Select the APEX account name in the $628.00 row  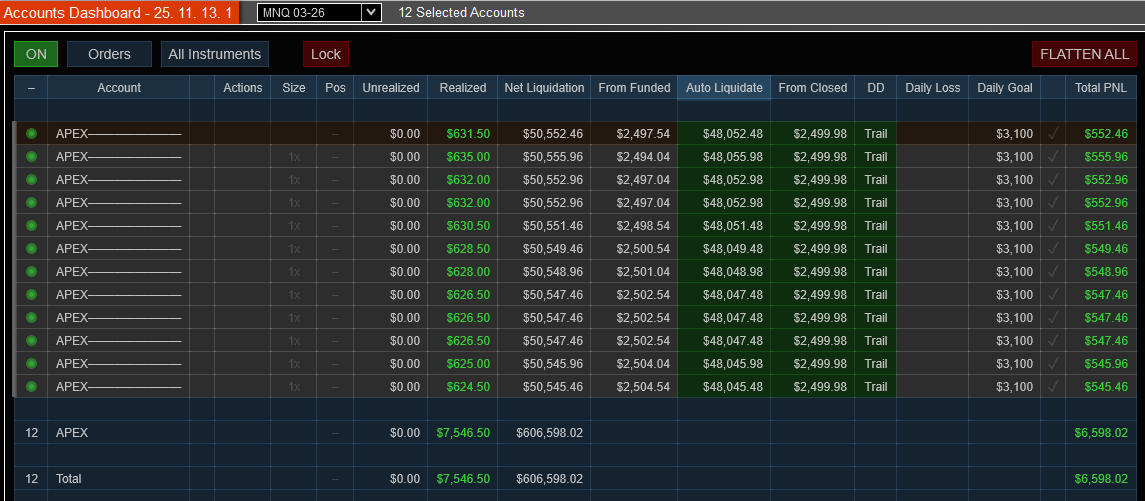coord(118,272)
